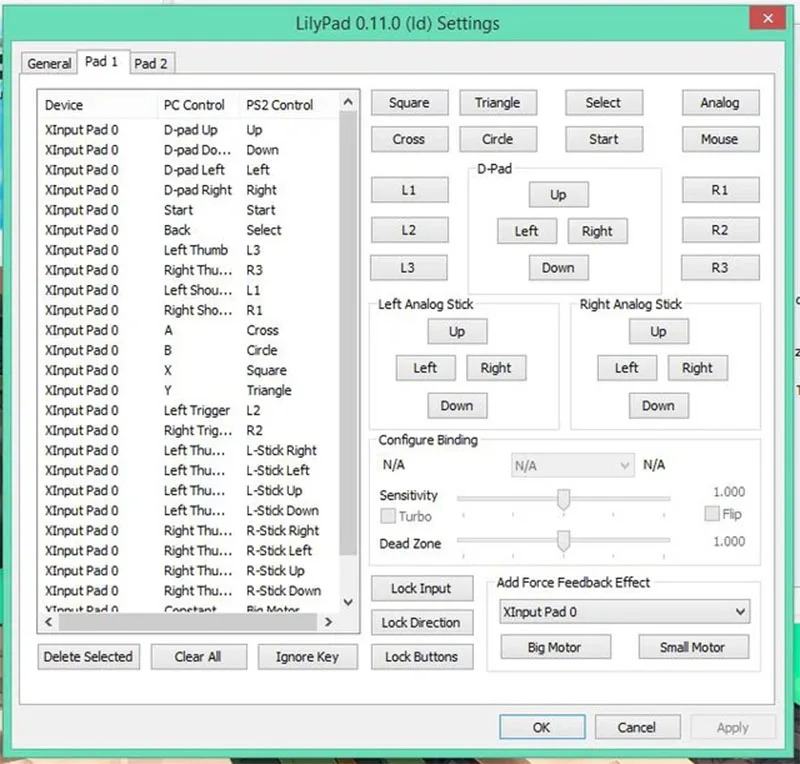Viewport: 800px width, 764px height.
Task: Click the bindings list down arrow
Action: [x=348, y=602]
